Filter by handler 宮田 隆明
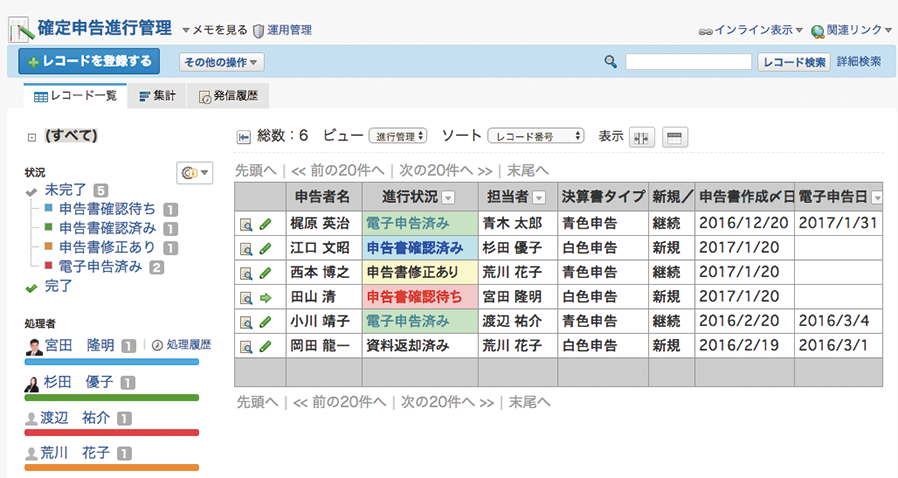 click(79, 345)
